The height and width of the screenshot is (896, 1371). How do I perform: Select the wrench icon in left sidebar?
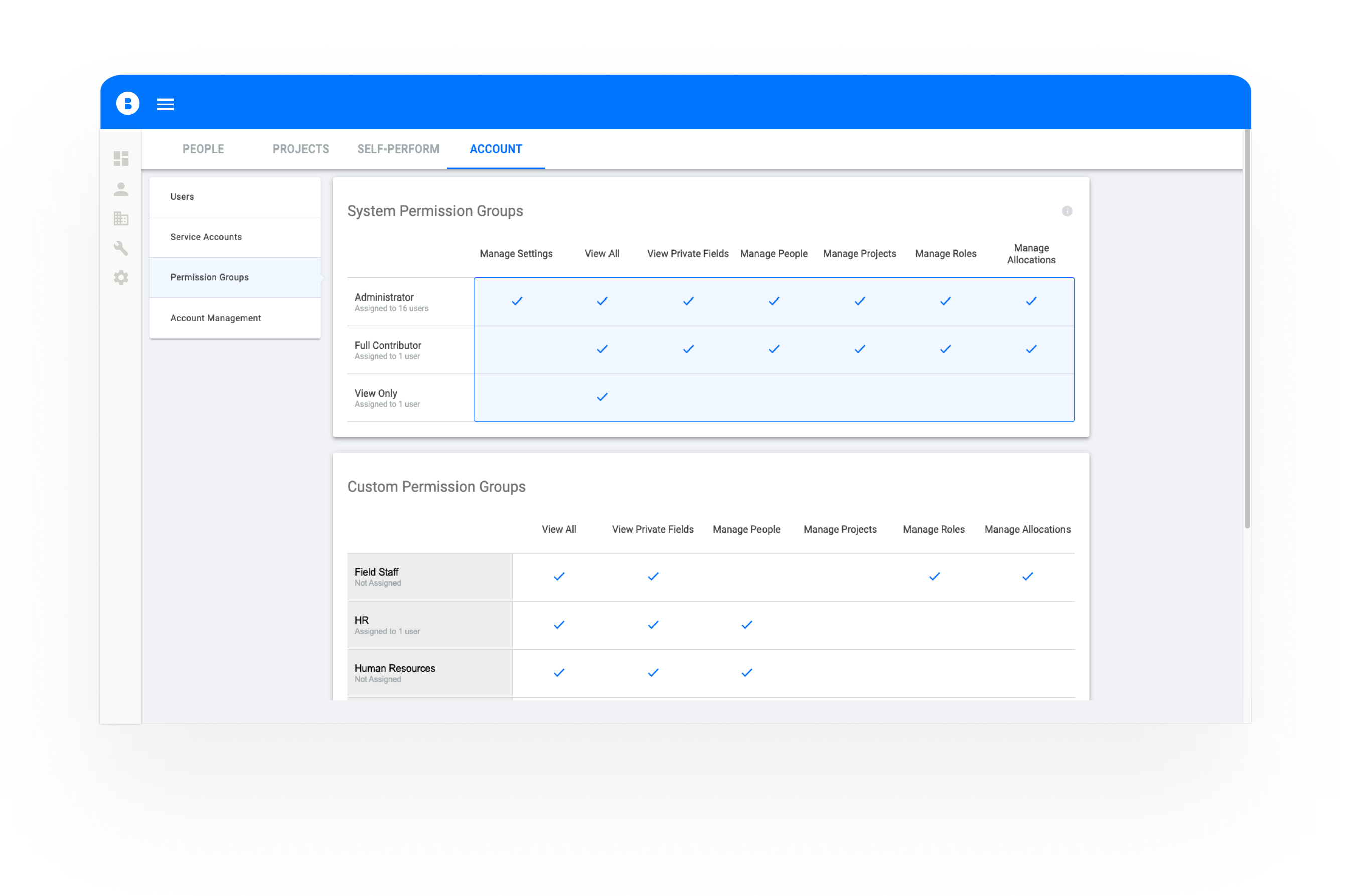pyautogui.click(x=121, y=248)
